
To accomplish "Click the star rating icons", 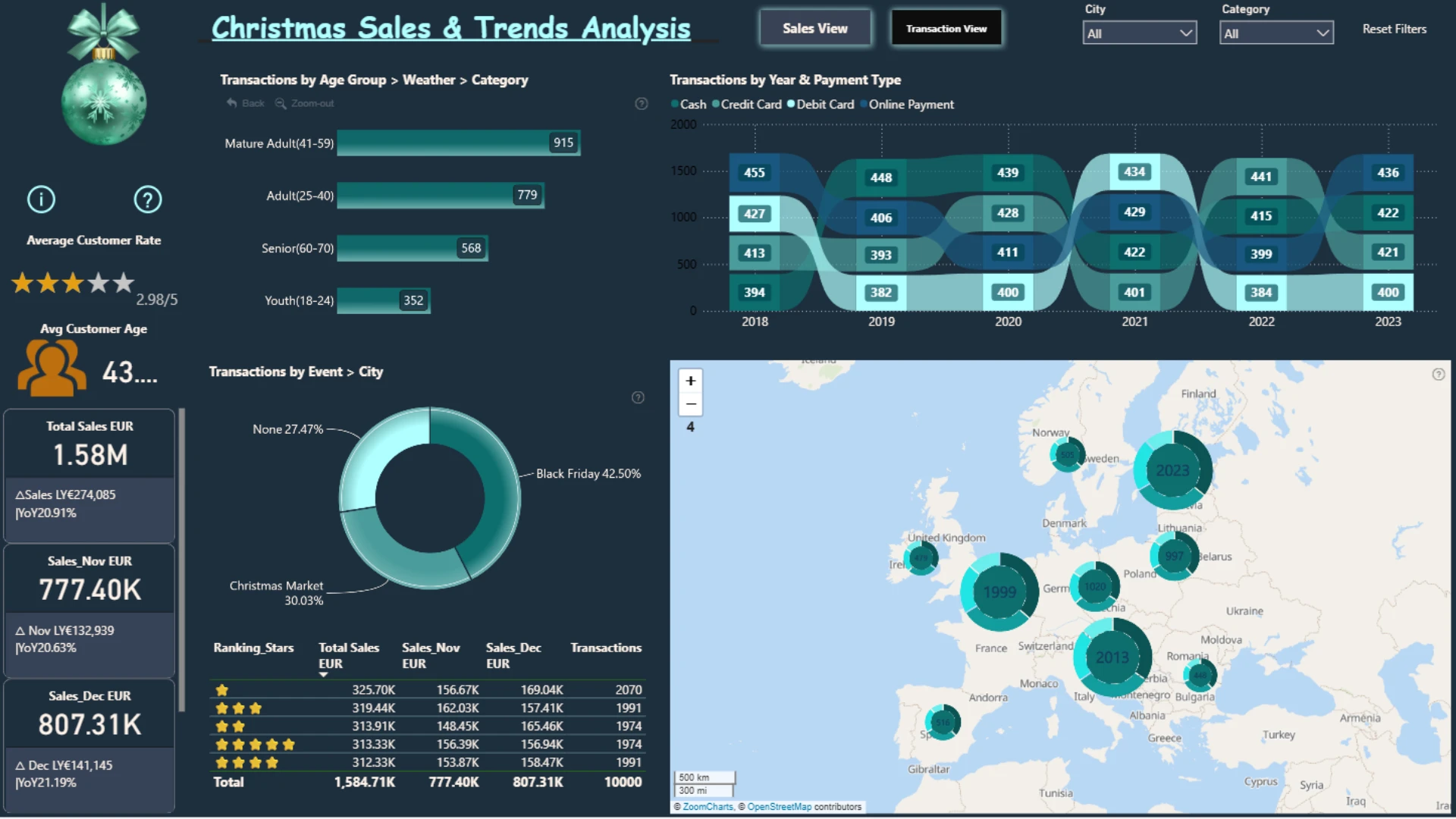I will [x=73, y=283].
